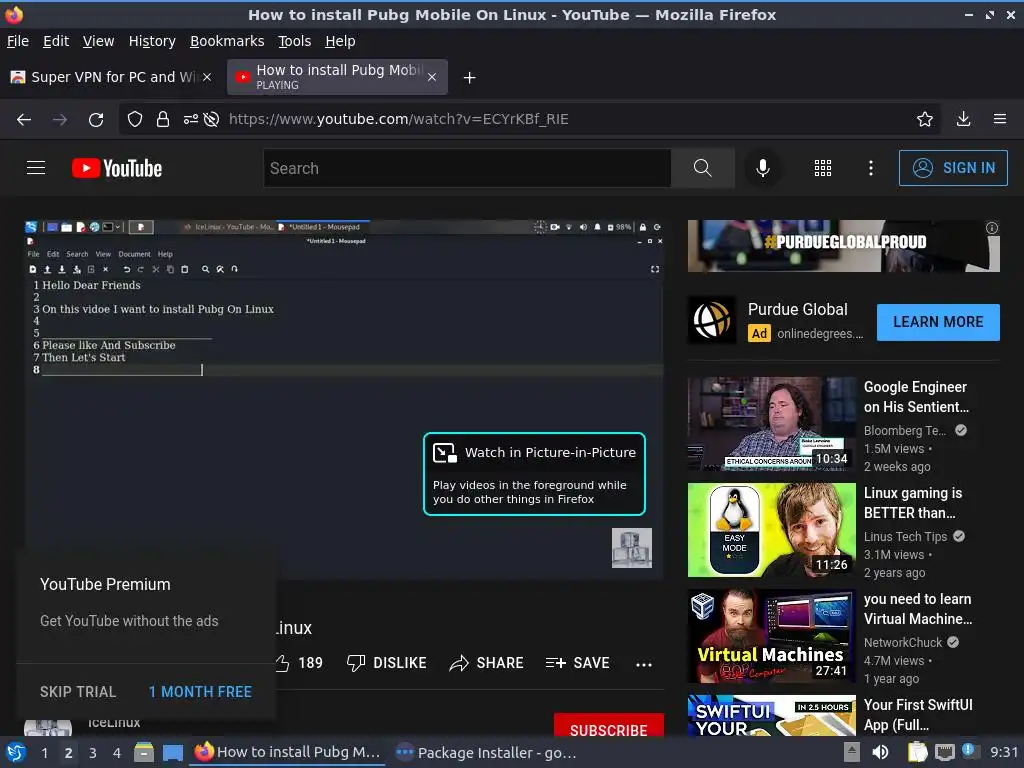Show desktop via blue taskbar icon
Screen dimensions: 1024x768
tap(172, 752)
